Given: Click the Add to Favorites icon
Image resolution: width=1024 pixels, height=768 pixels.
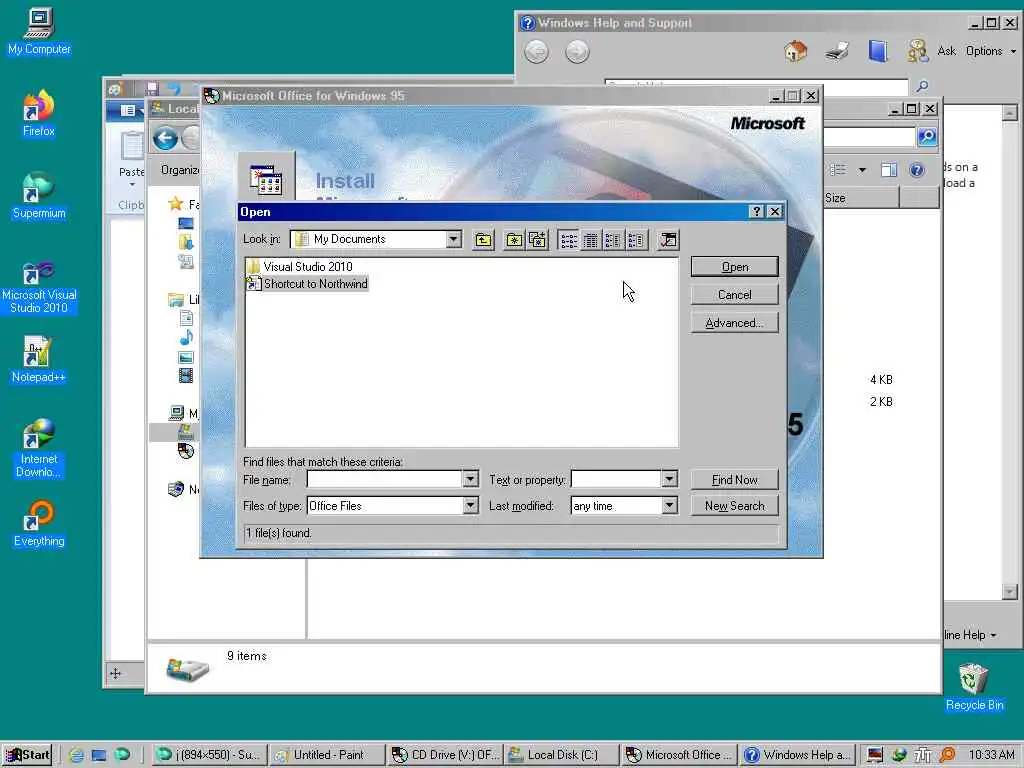Looking at the screenshot, I should [537, 240].
